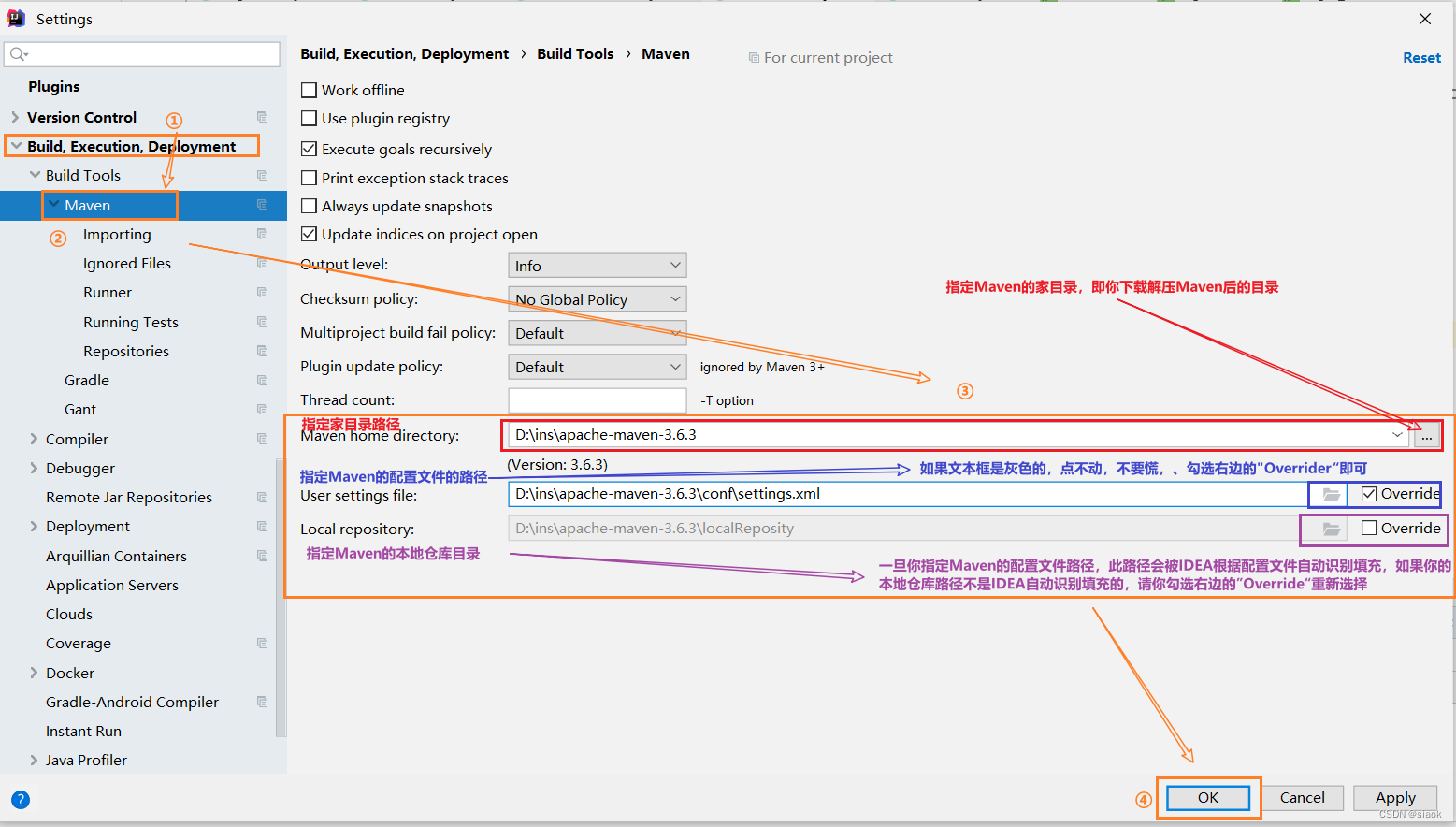This screenshot has height=827, width=1456.
Task: Click the Reset link
Action: (x=1421, y=58)
